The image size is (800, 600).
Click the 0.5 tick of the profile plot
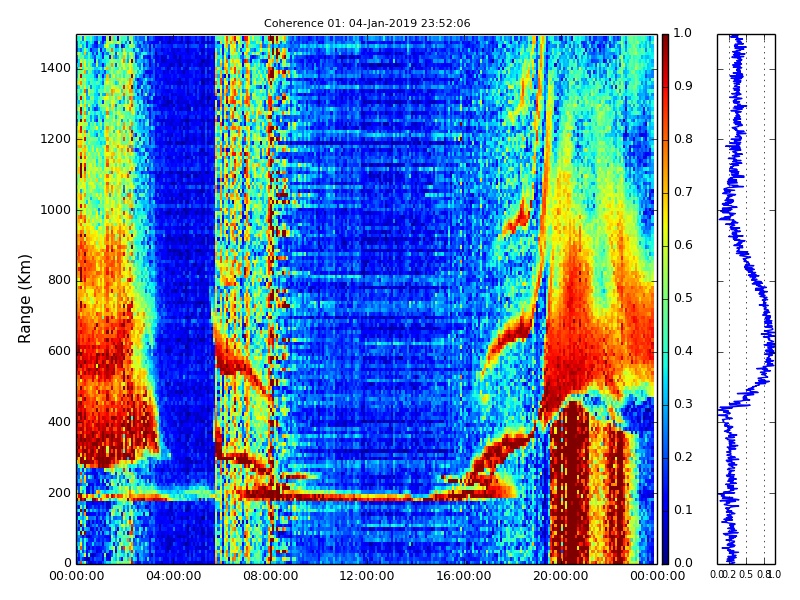746,575
